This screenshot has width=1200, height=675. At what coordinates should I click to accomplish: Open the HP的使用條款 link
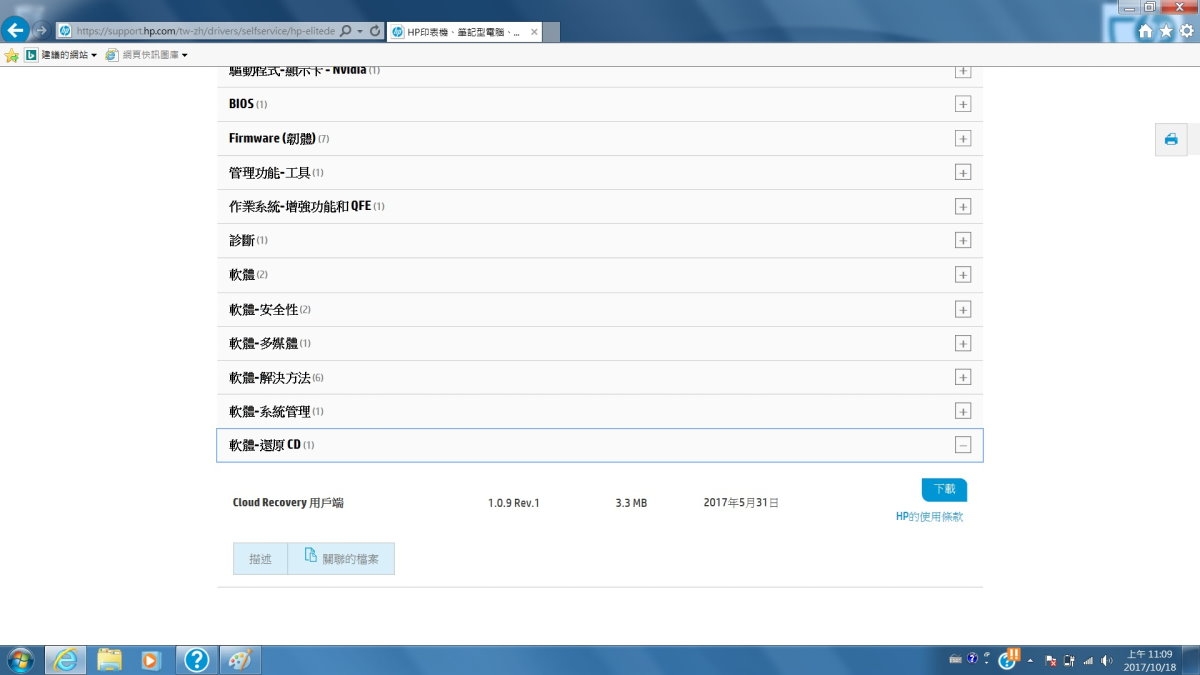pos(929,517)
